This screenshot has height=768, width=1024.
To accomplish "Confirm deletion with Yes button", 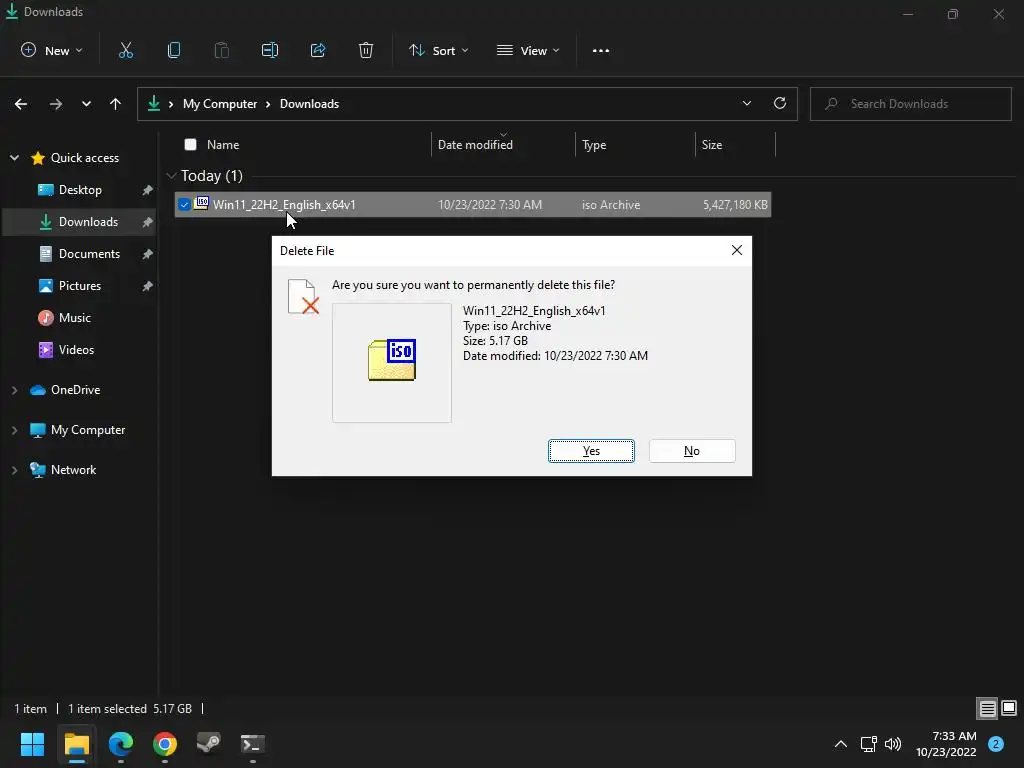I will (591, 451).
